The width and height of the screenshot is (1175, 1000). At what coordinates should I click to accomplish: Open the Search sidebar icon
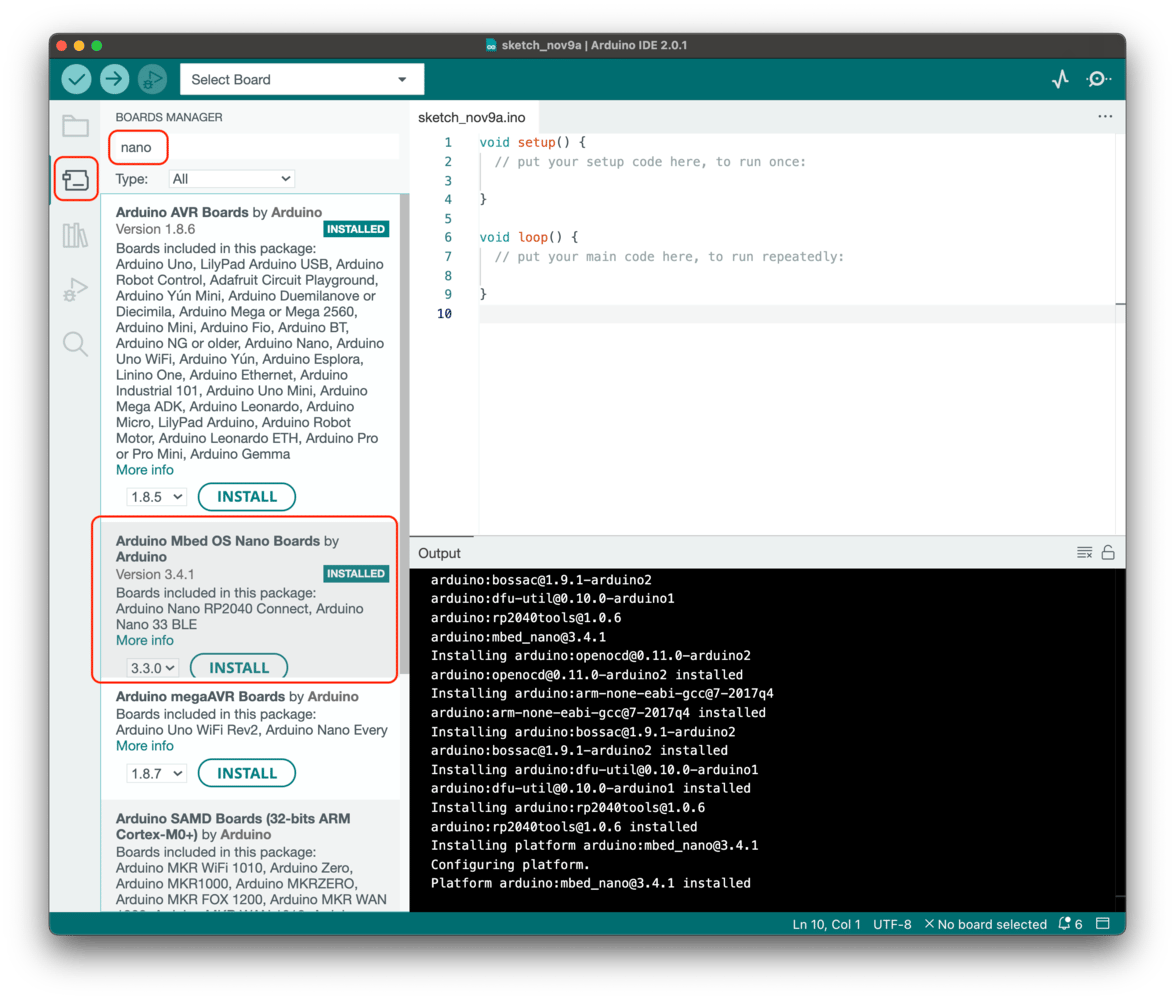(75, 344)
